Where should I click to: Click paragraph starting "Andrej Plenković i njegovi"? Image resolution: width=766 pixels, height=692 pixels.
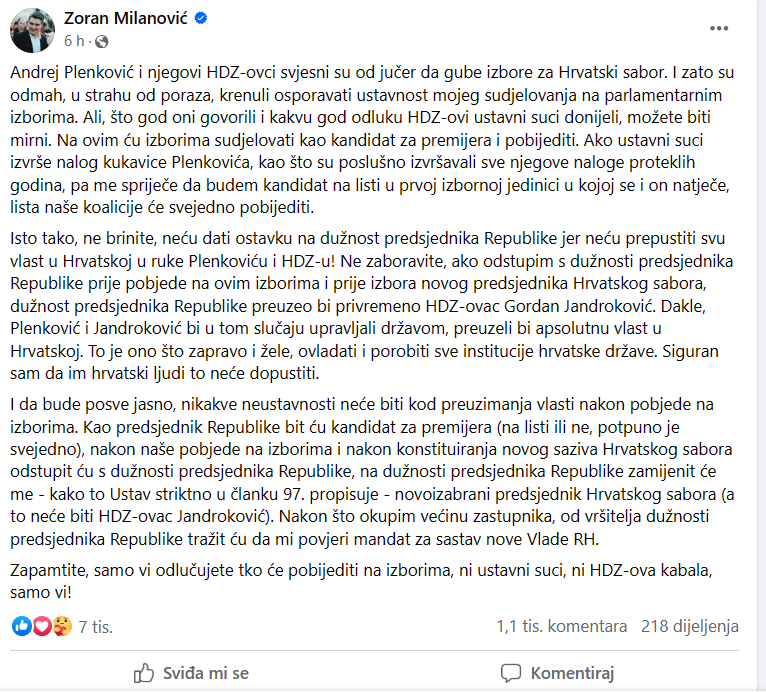click(380, 141)
